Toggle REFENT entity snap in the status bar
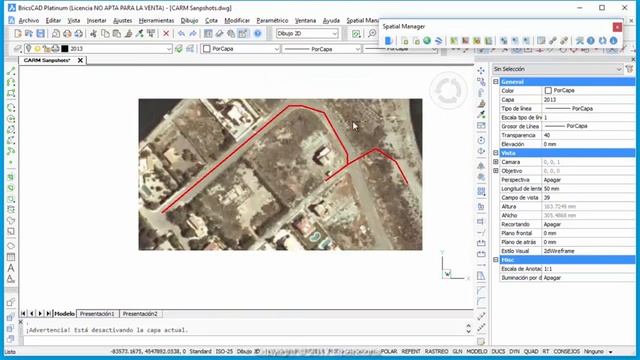Image resolution: width=640 pixels, height=360 pixels. [x=411, y=351]
